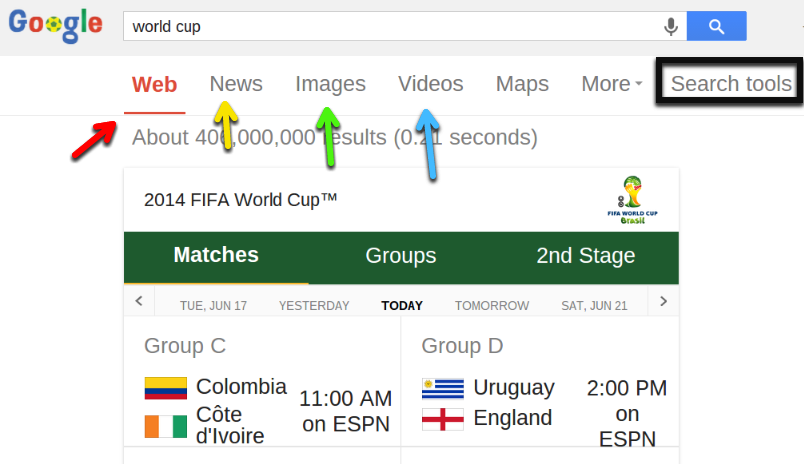Show later dates with right arrow
Image resolution: width=804 pixels, height=464 pixels.
click(663, 301)
